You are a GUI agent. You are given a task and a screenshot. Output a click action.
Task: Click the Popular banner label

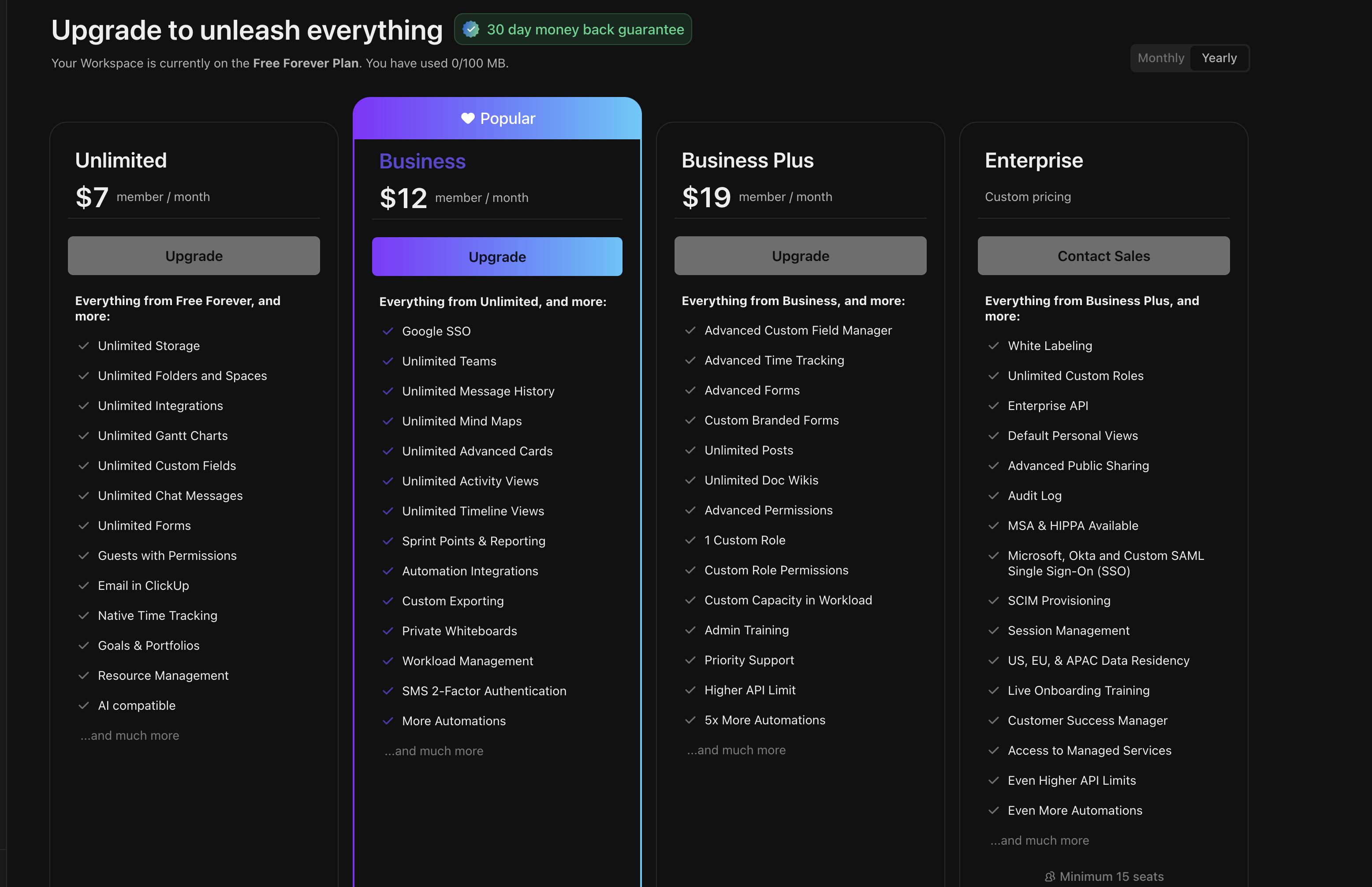507,118
